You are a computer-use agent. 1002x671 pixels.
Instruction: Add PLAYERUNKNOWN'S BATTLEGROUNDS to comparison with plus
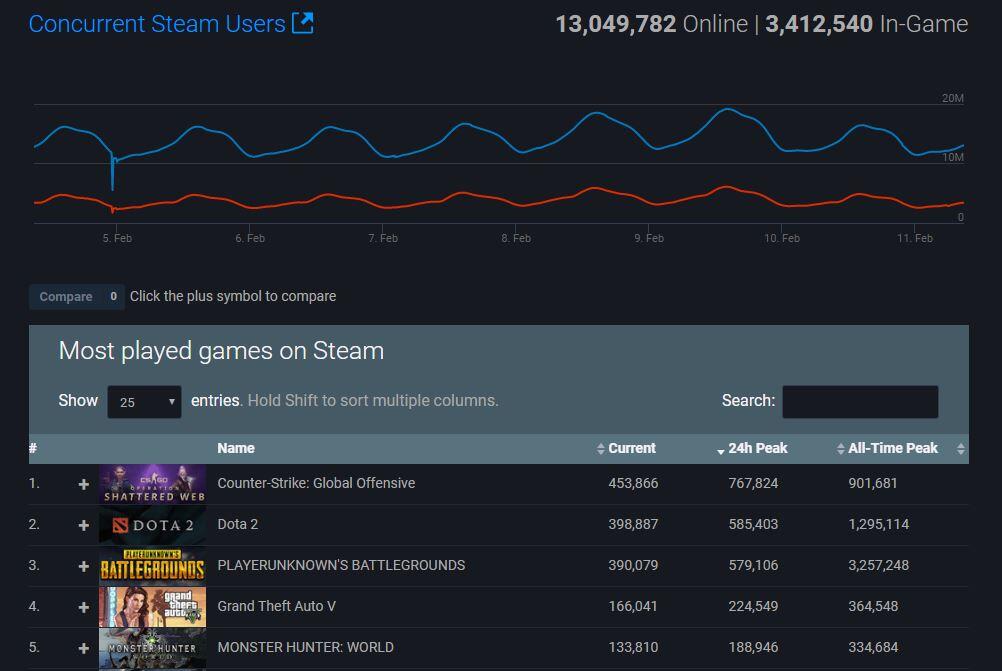point(84,566)
